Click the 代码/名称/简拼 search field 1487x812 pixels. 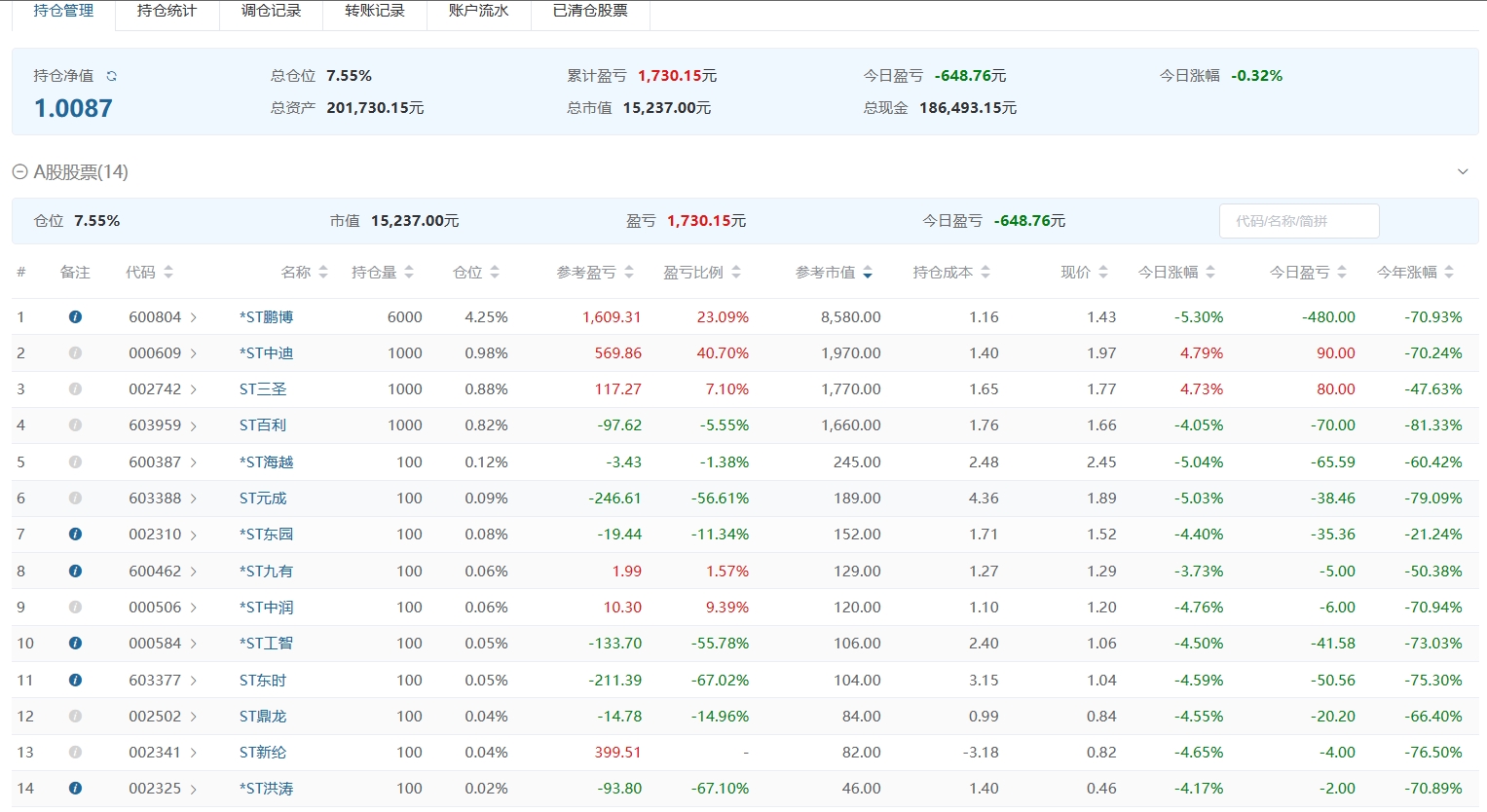pyautogui.click(x=1299, y=221)
